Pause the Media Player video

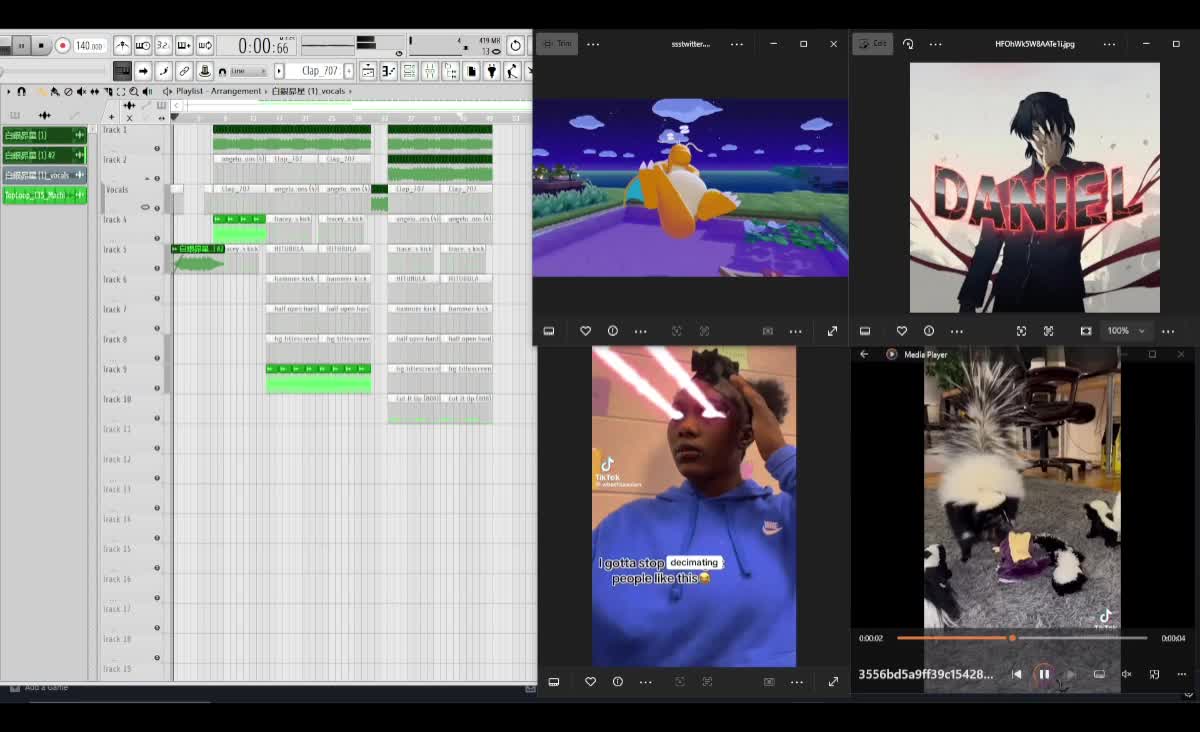[x=1043, y=674]
